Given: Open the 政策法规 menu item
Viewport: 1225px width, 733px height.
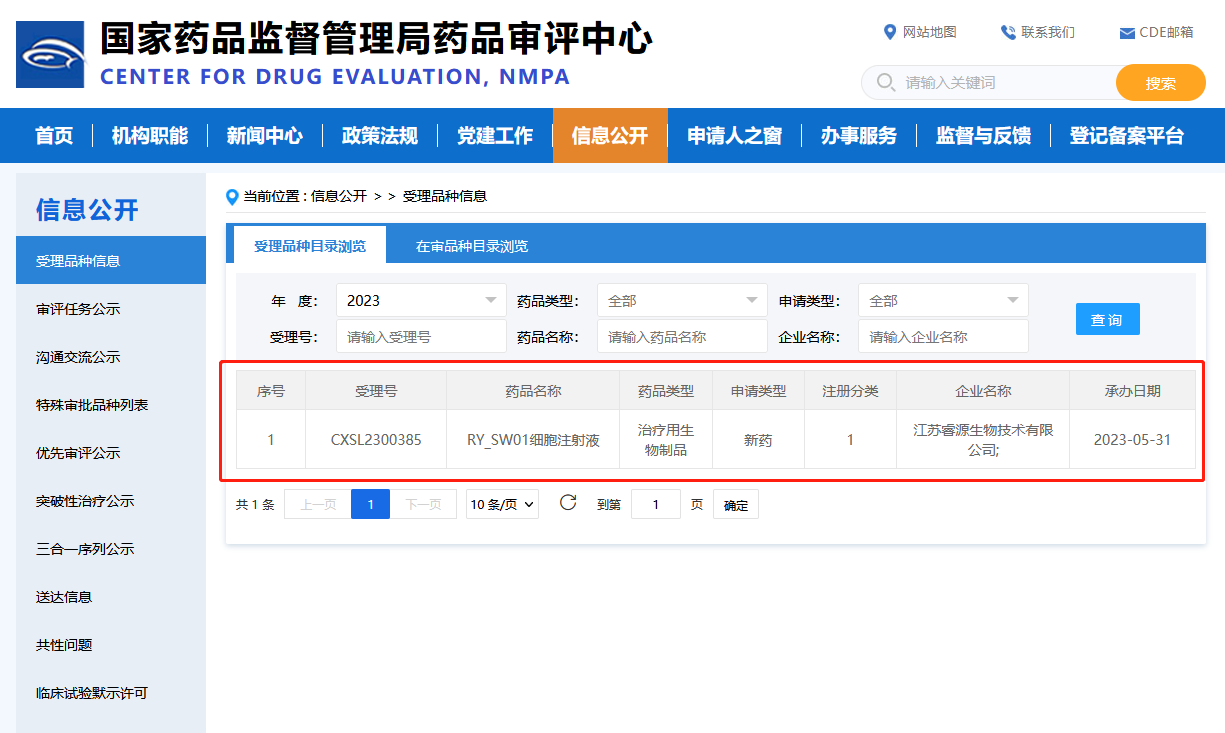Looking at the screenshot, I should tap(379, 135).
